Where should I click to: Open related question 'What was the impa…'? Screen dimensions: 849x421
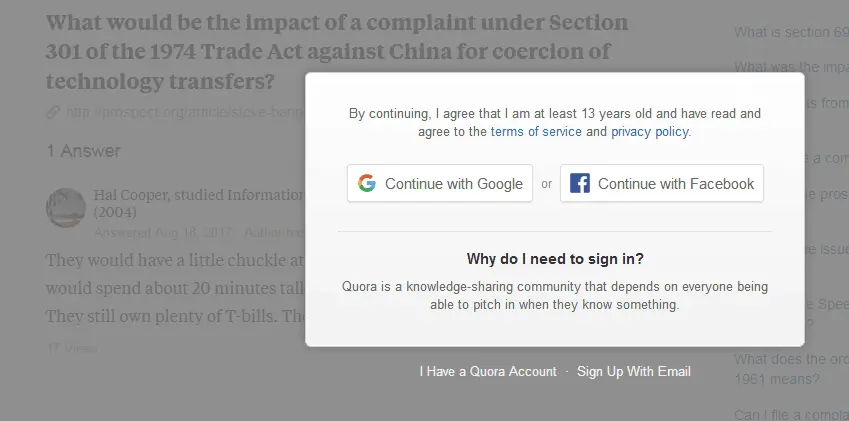click(x=791, y=68)
